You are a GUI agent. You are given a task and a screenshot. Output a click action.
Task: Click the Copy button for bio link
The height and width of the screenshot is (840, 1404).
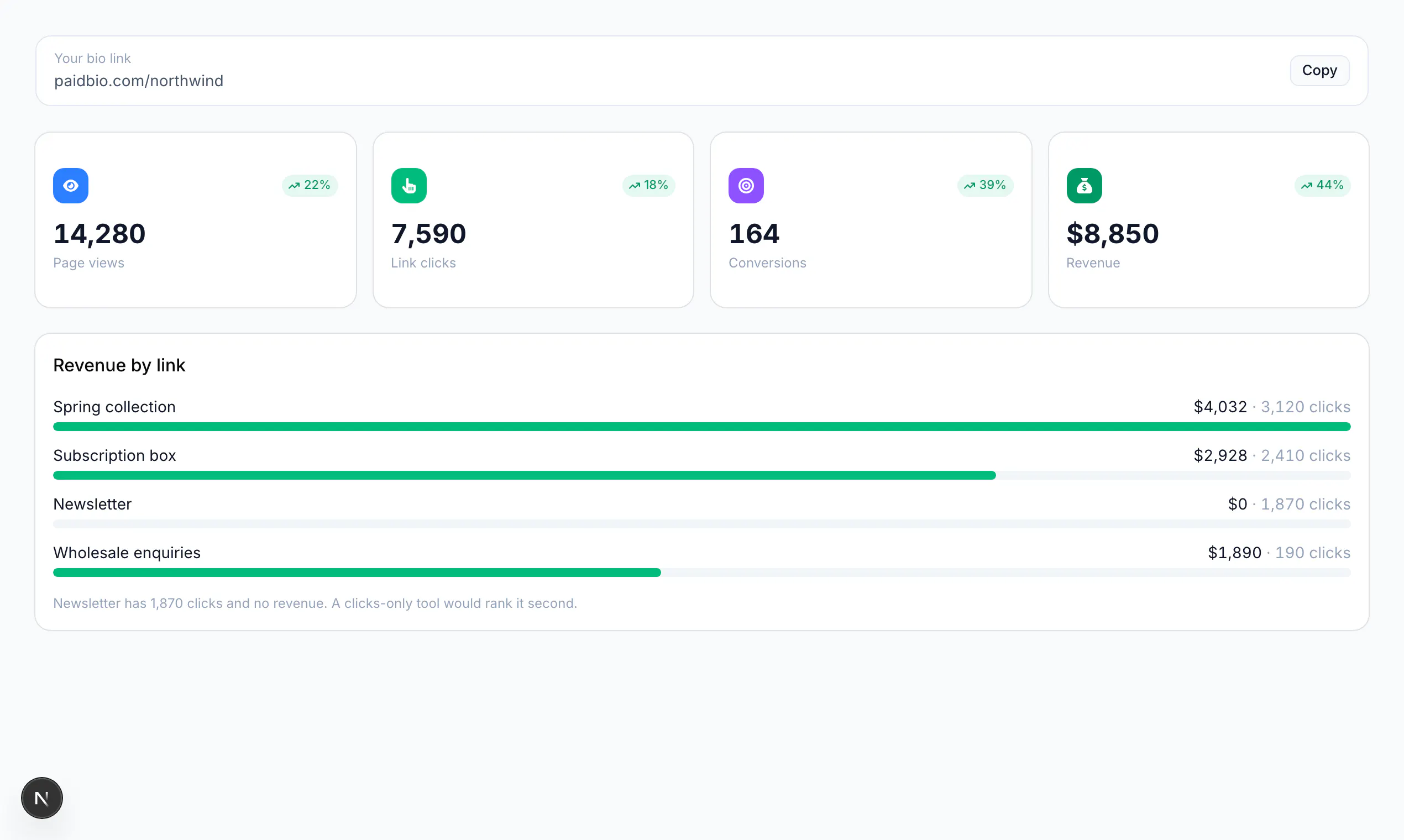[x=1319, y=71]
